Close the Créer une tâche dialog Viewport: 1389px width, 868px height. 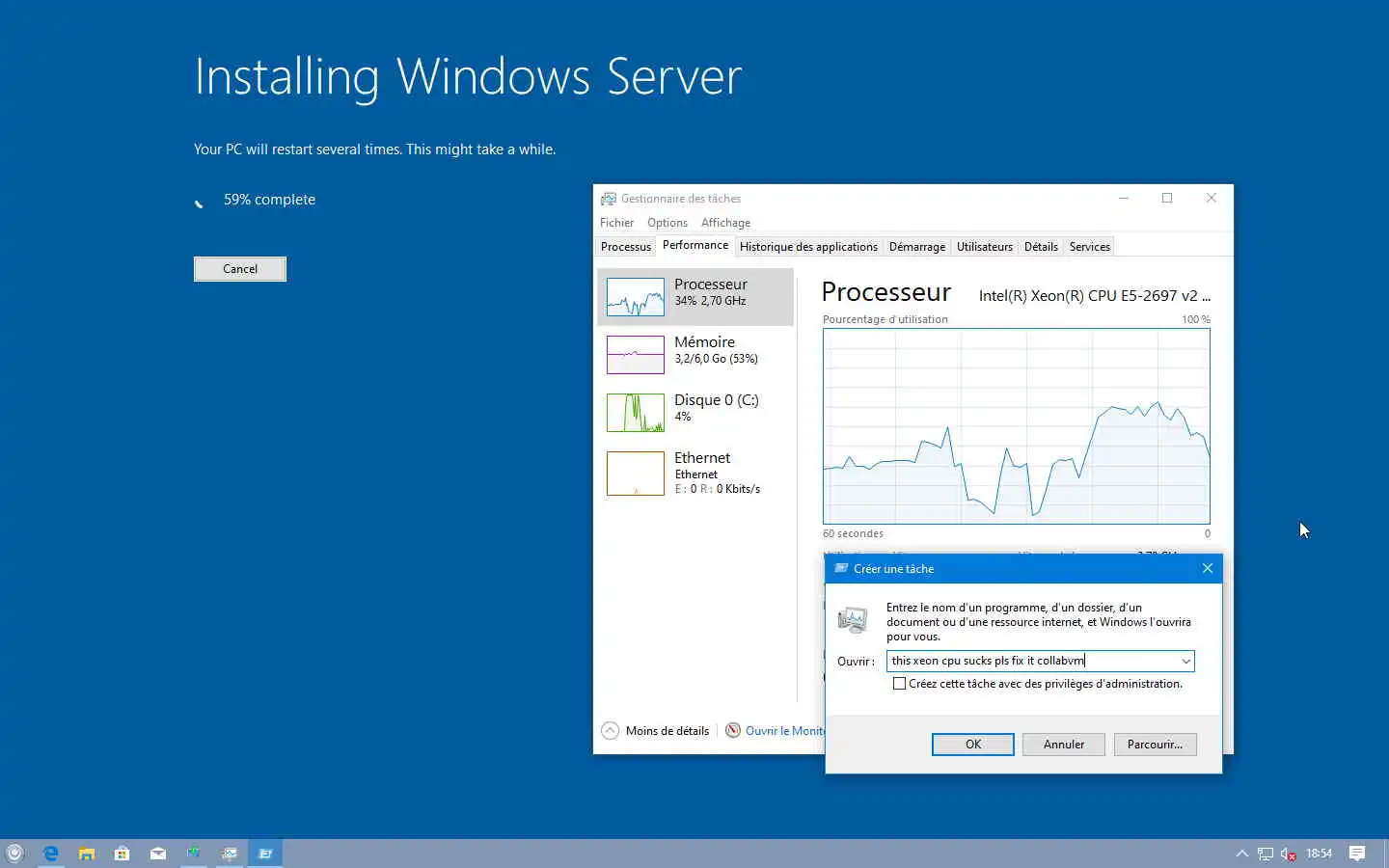click(x=1207, y=568)
